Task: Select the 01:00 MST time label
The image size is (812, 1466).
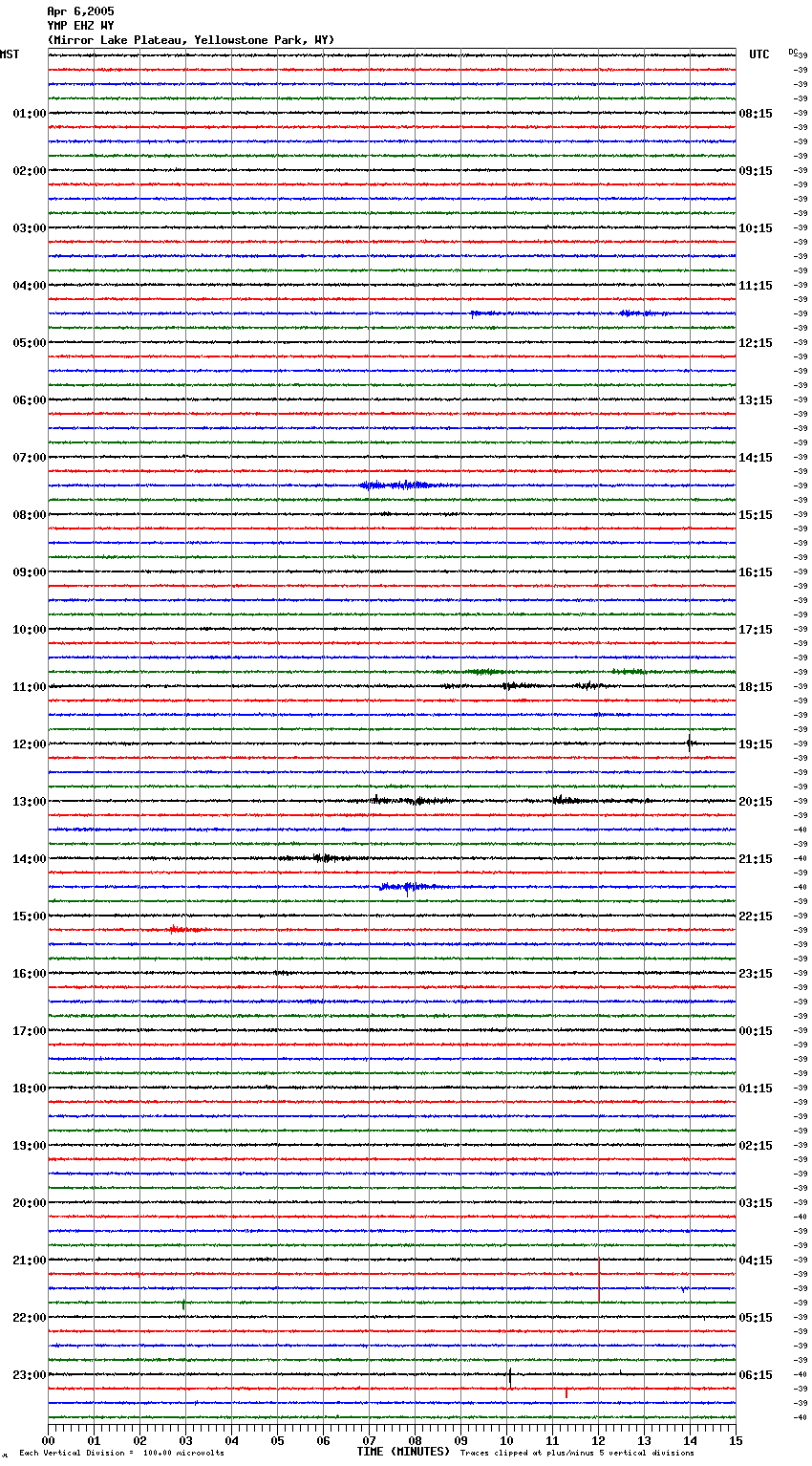Action: (30, 114)
